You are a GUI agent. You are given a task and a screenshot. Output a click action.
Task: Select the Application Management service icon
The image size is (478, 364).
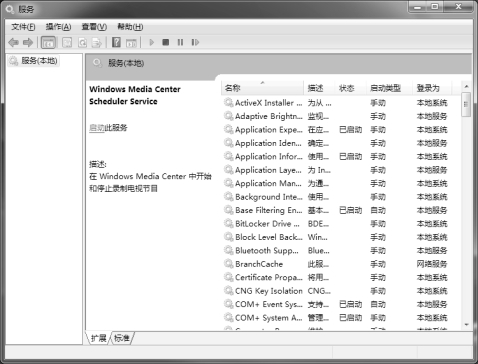(228, 183)
